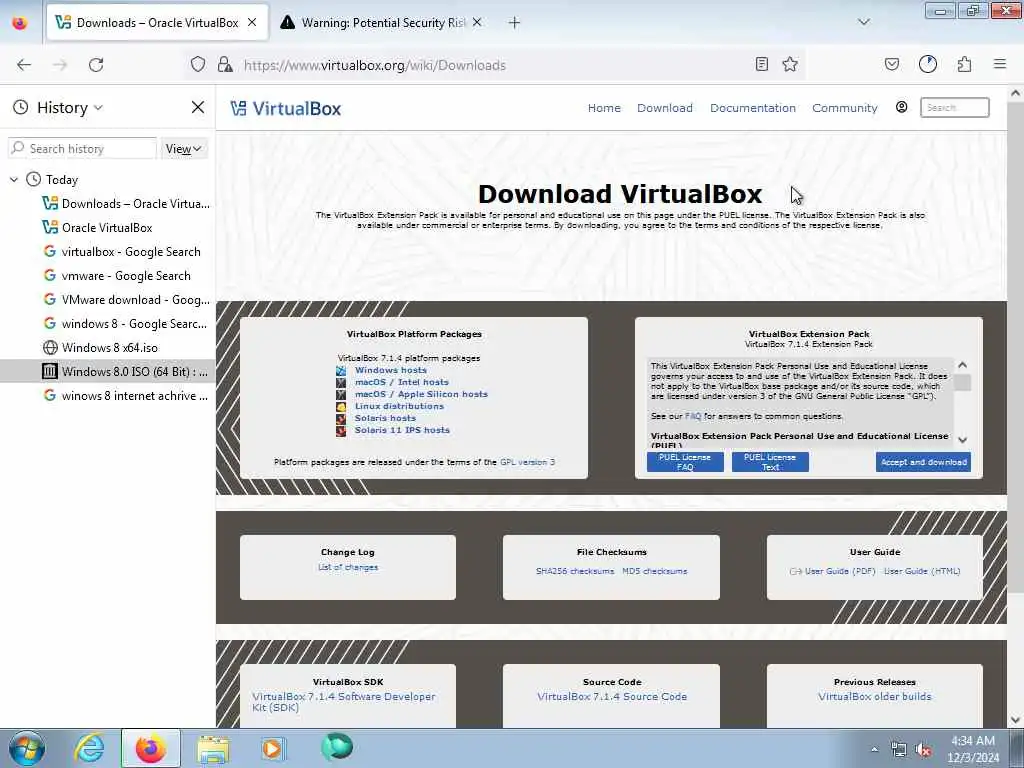Close the History sidebar
This screenshot has width=1024, height=768.
198,107
